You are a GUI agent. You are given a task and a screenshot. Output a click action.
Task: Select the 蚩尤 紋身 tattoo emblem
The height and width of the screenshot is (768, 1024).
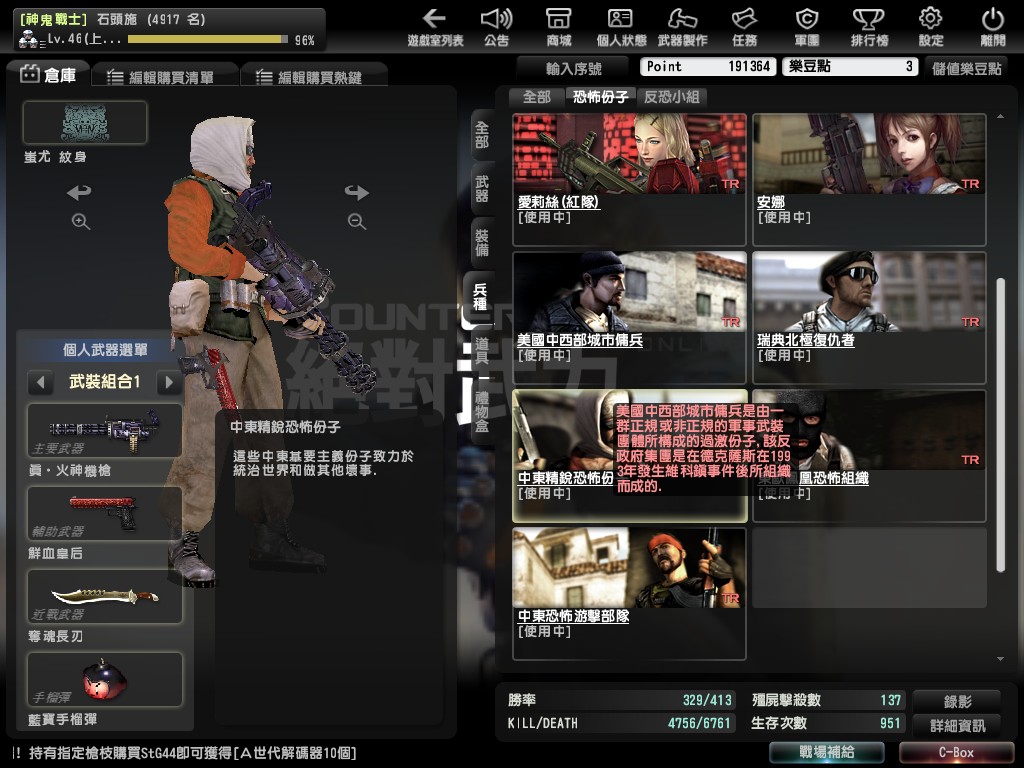85,122
